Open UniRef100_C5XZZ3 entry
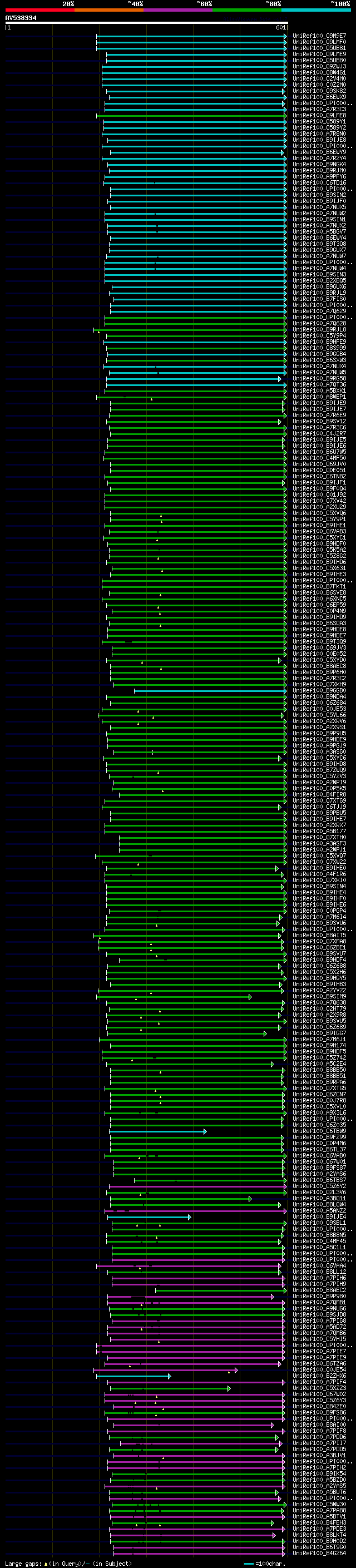 319,1388
